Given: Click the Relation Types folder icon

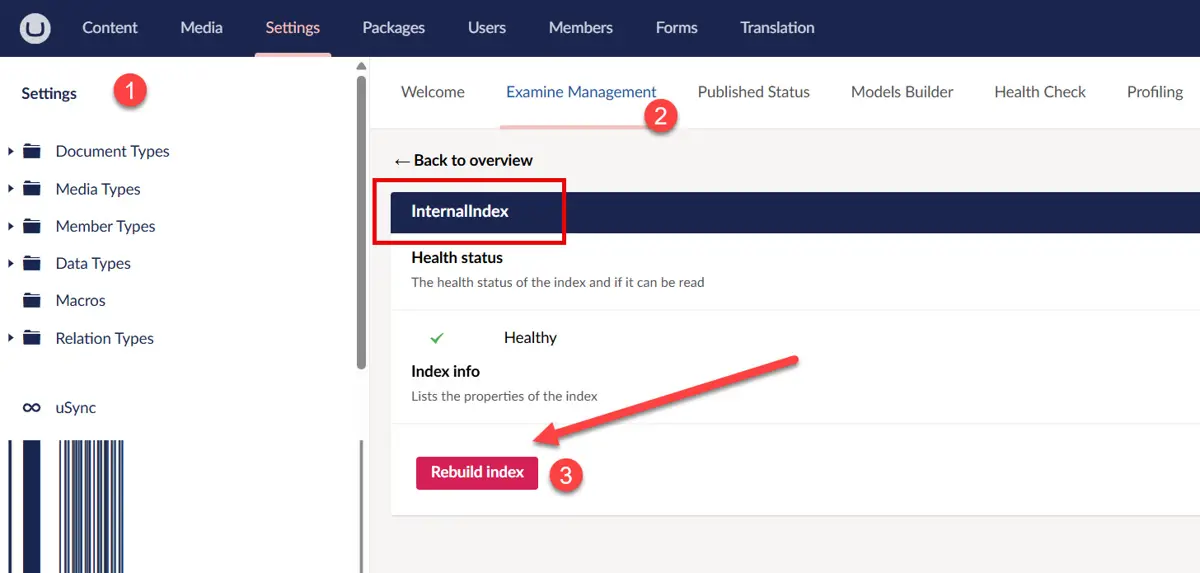Looking at the screenshot, I should (32, 338).
